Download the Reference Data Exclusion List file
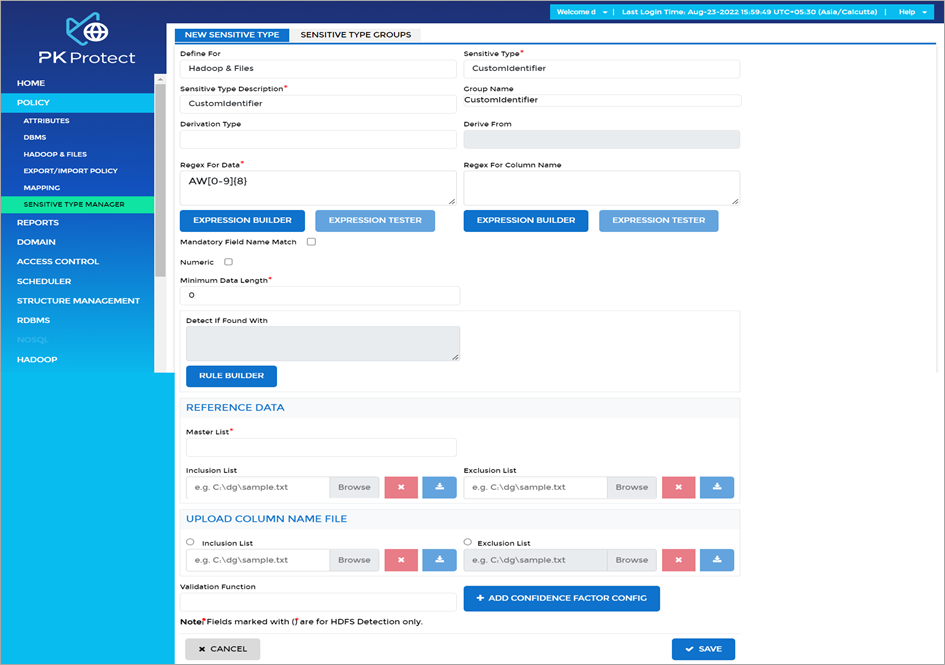Screen dimensions: 945x665 (717, 487)
